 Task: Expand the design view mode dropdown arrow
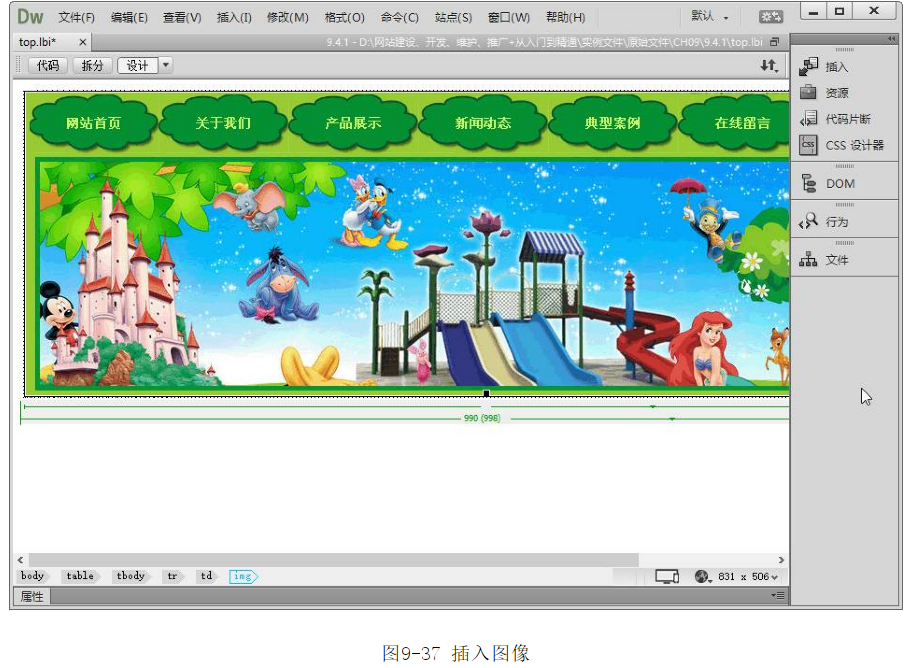[x=166, y=66]
